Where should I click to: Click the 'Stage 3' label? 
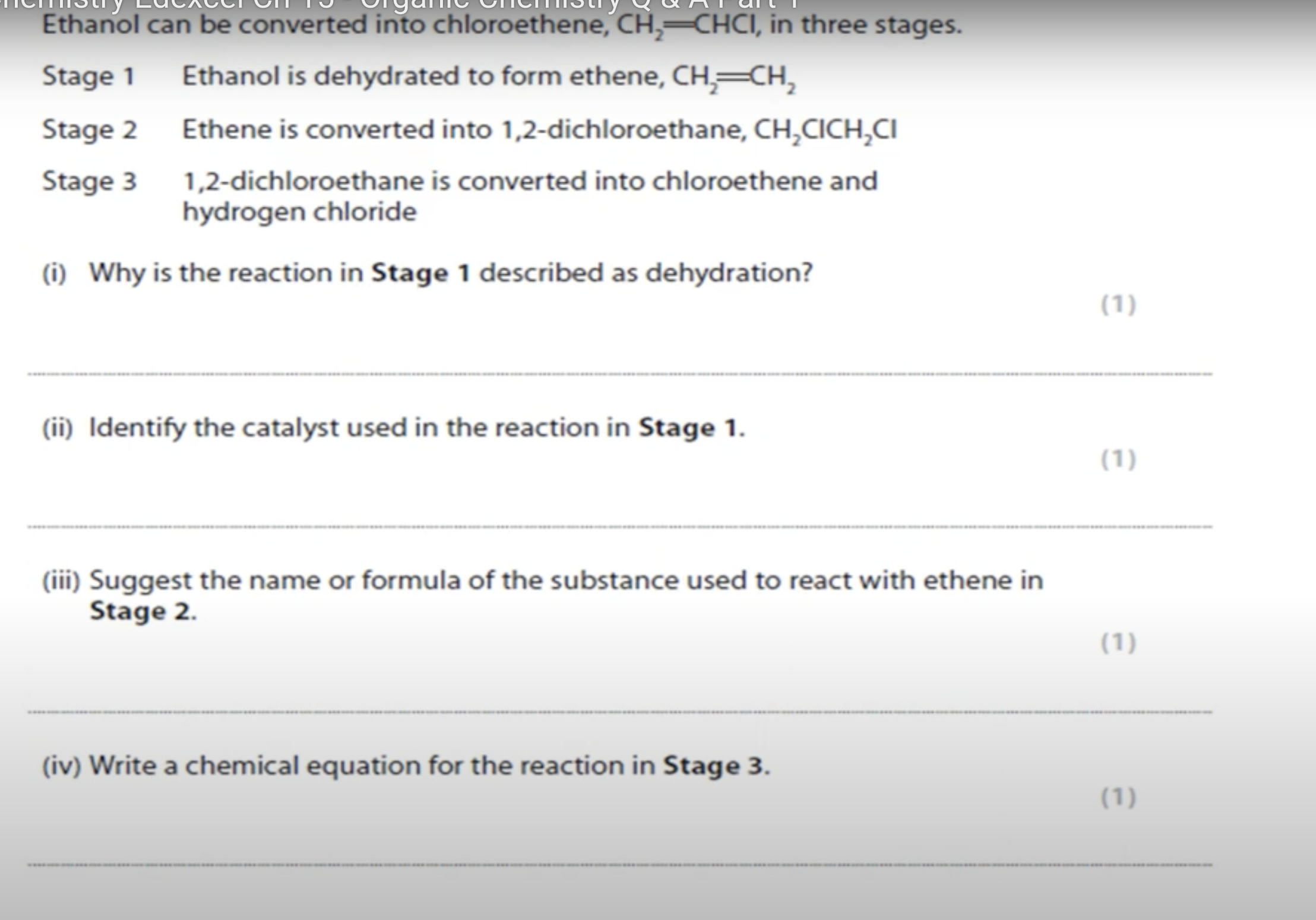click(89, 181)
